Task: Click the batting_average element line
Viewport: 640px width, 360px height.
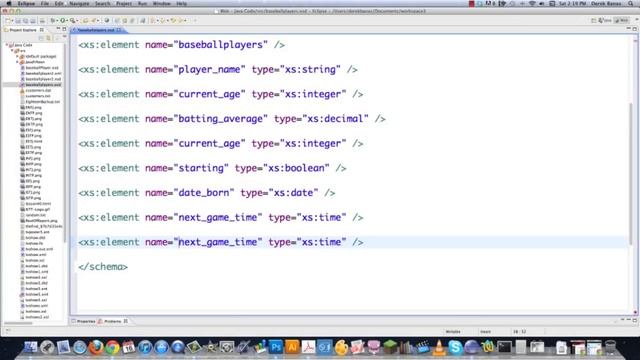Action: tap(232, 119)
